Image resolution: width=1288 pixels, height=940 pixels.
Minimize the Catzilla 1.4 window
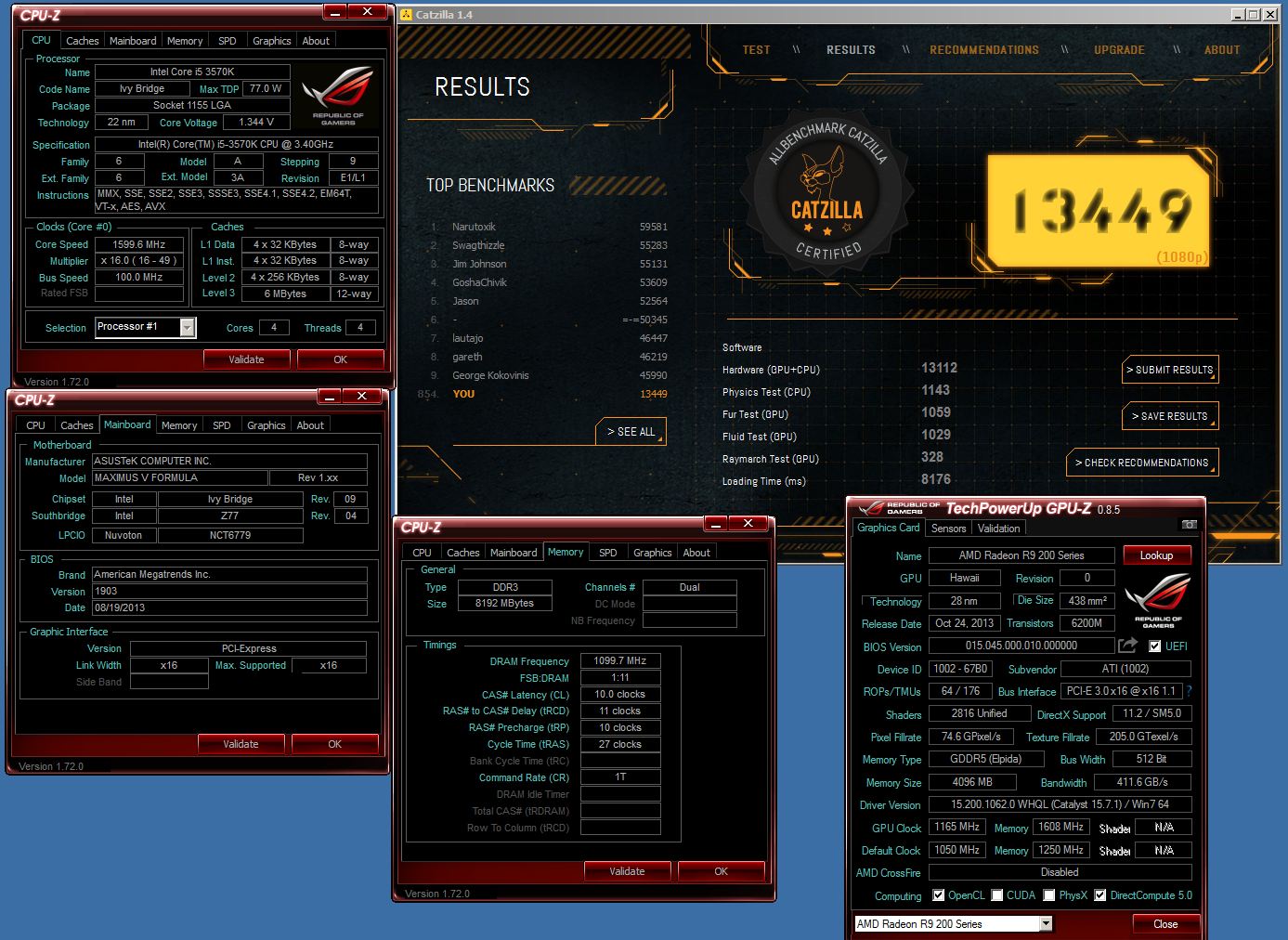(1238, 15)
